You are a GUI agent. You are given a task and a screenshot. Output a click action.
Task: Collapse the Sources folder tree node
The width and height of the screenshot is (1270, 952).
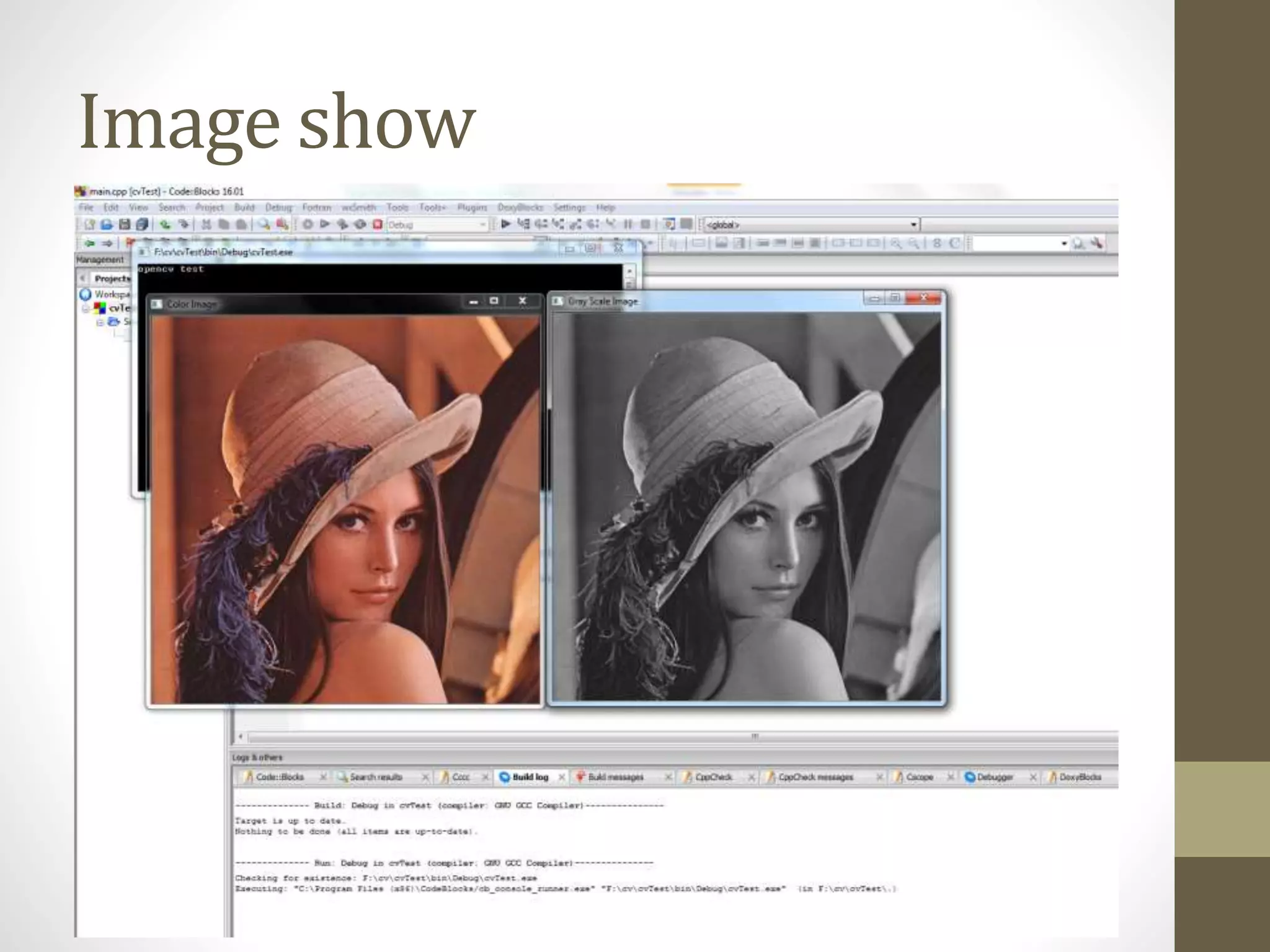coord(100,322)
